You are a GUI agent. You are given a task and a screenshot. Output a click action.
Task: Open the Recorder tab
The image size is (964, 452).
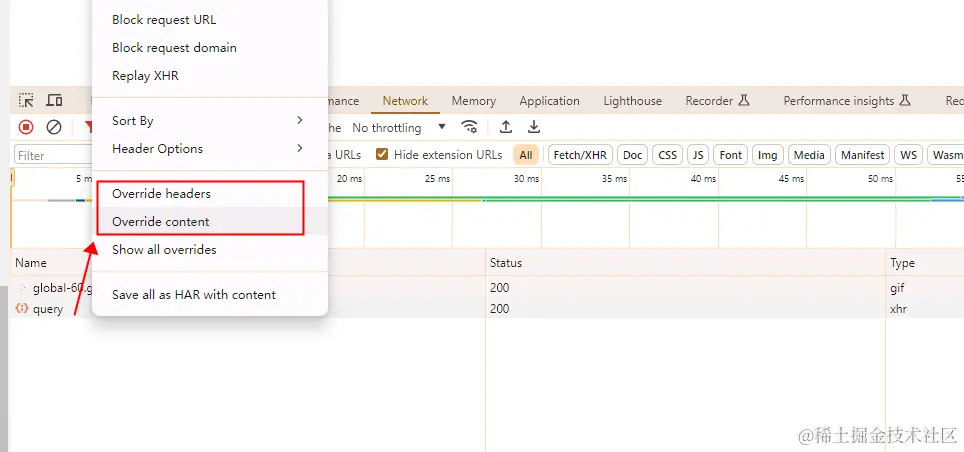pos(717,101)
